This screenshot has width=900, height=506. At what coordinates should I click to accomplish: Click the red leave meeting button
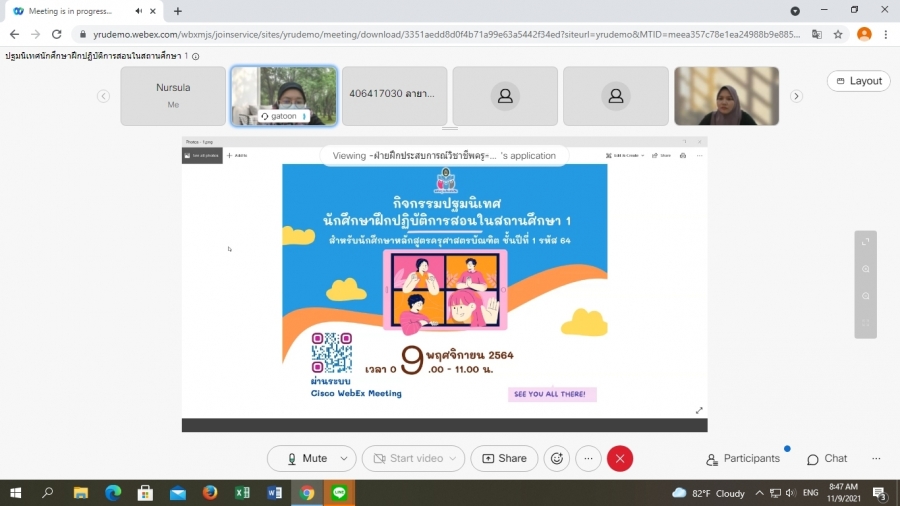pos(620,458)
